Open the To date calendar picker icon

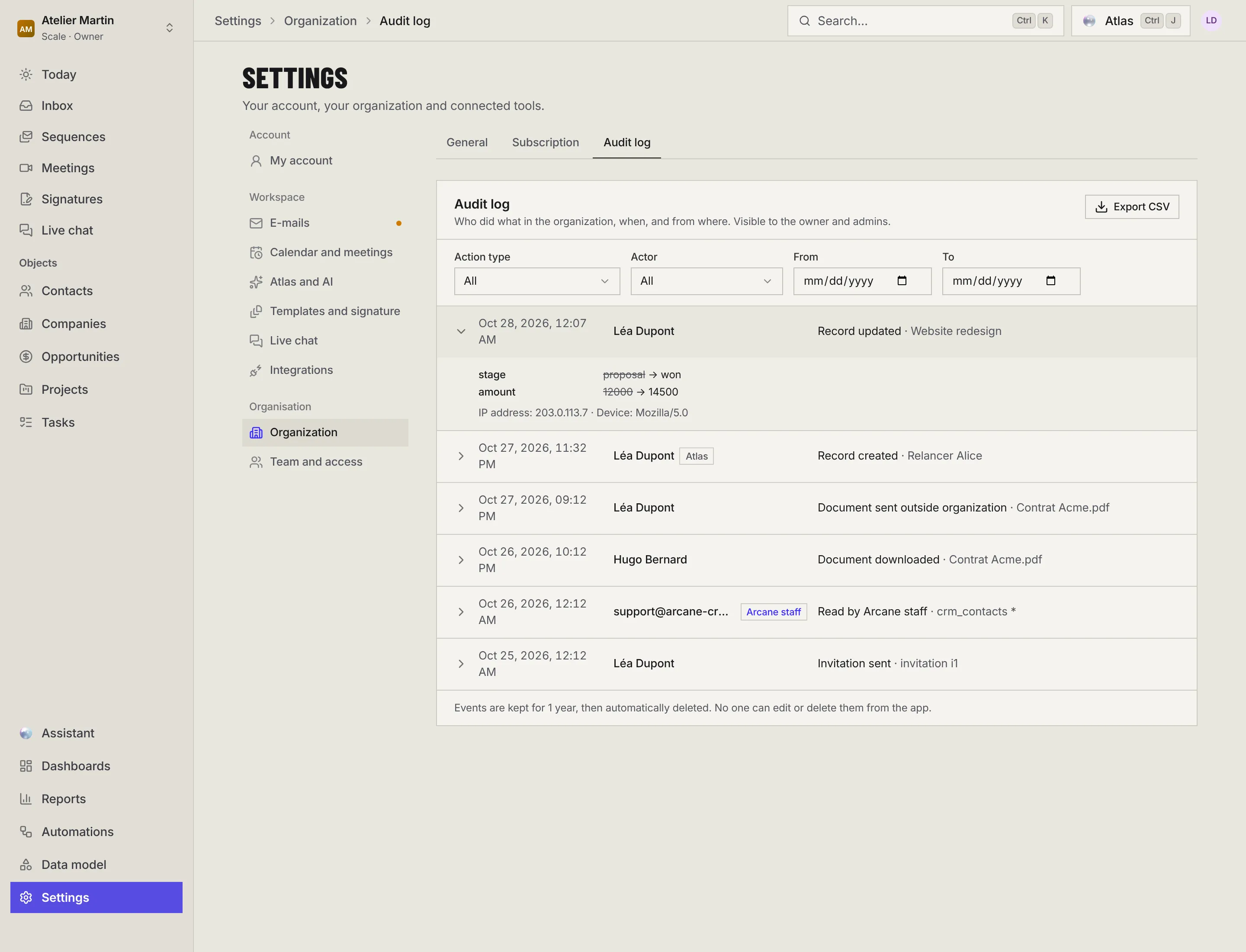coord(1050,280)
